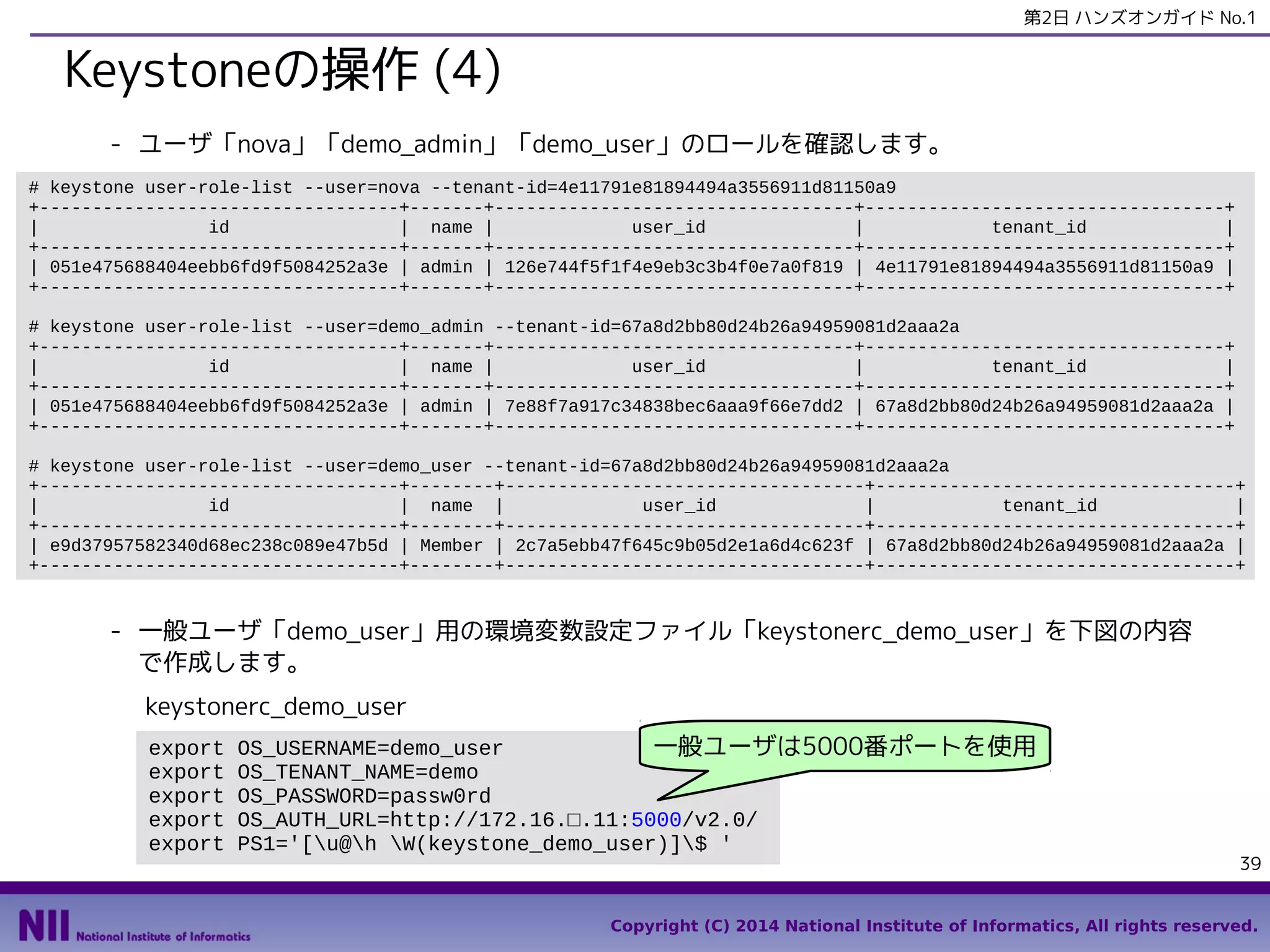The width and height of the screenshot is (1270, 952).
Task: Click line 'export OS_USERNAME=demo_user'
Action: tap(326, 749)
